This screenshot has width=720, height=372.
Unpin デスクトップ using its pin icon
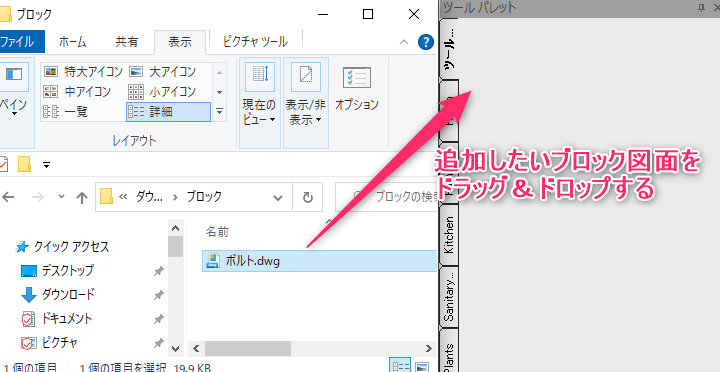click(x=158, y=271)
